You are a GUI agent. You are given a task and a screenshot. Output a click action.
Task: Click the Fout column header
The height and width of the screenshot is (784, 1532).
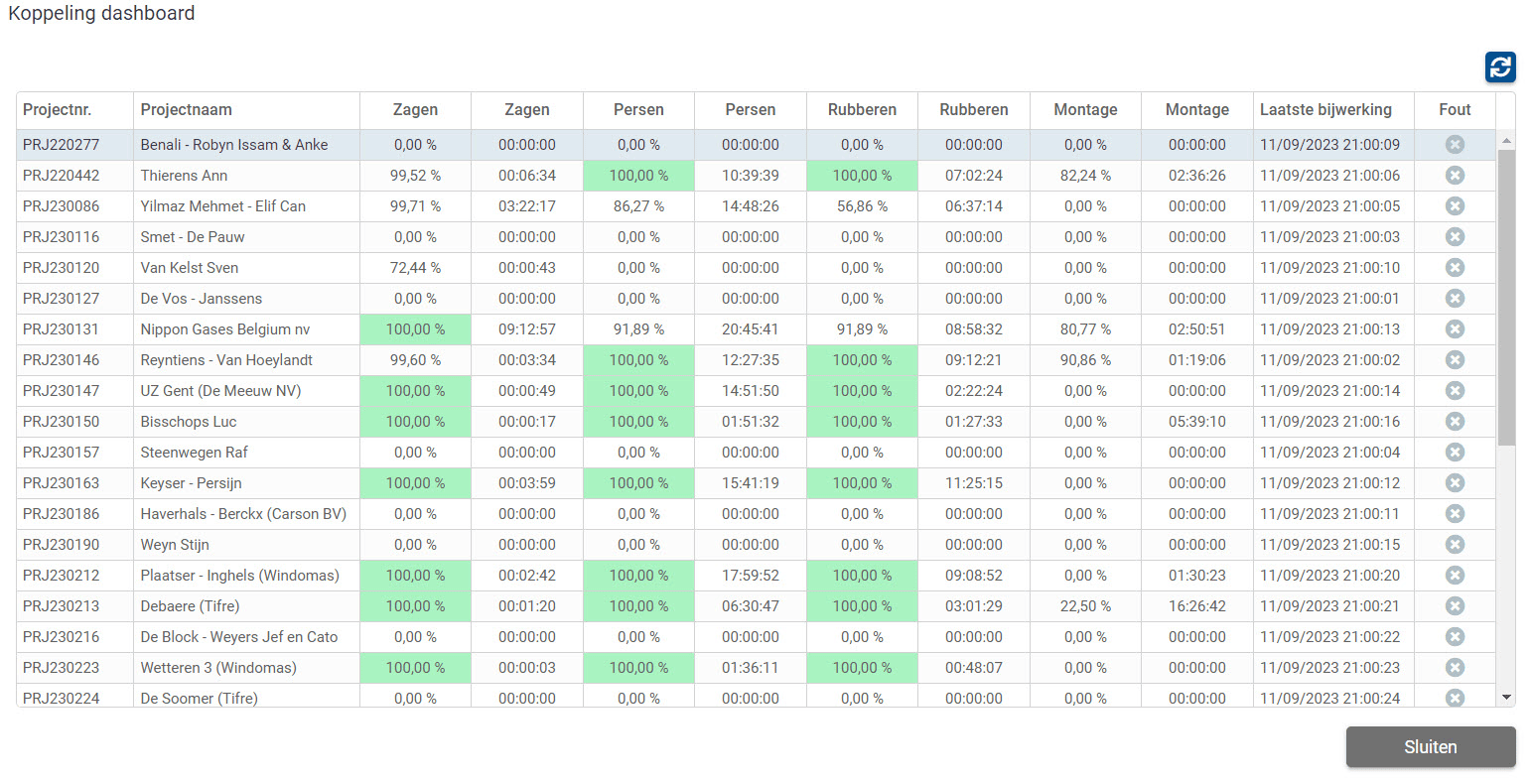[1455, 110]
